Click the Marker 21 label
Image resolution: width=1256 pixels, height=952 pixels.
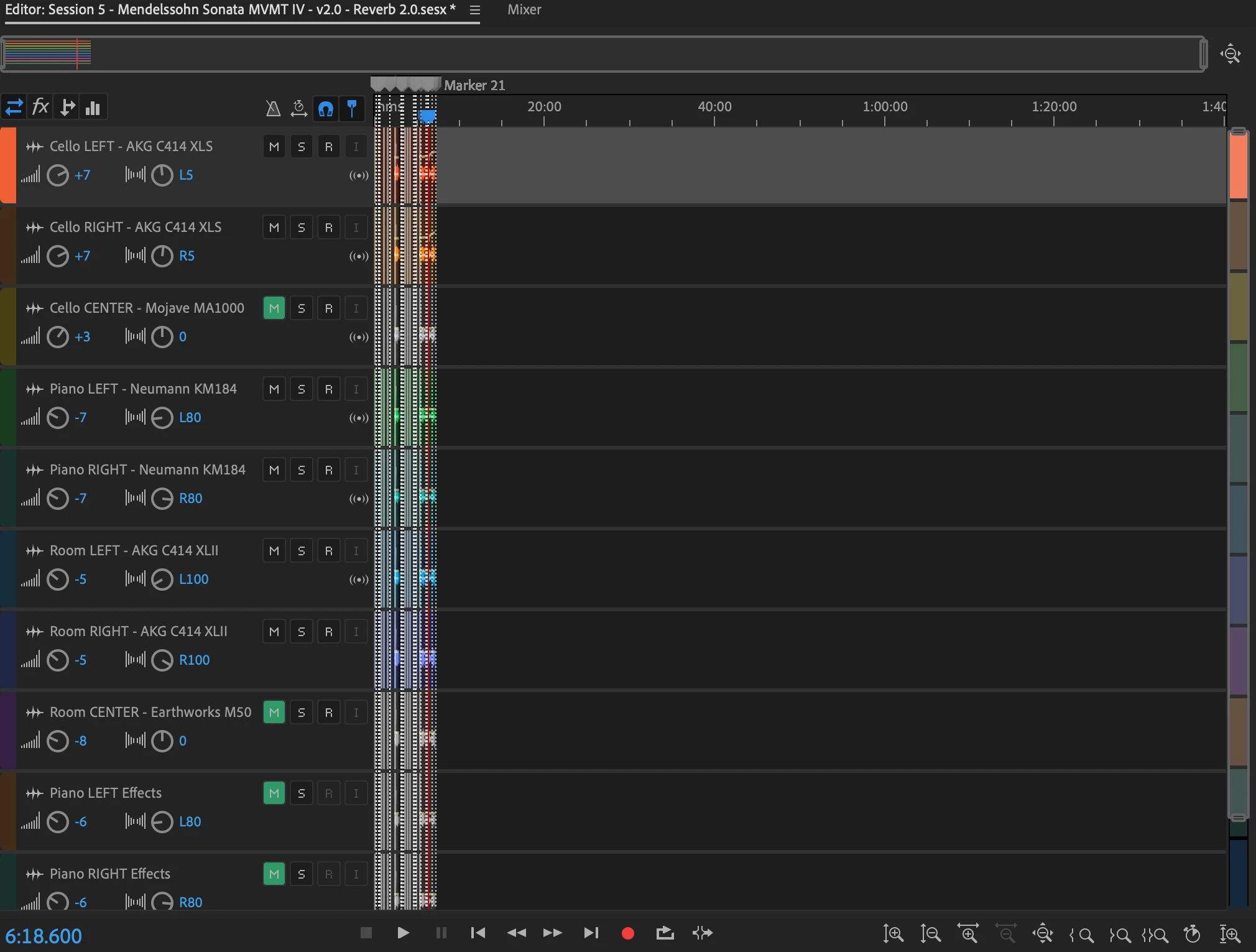474,85
